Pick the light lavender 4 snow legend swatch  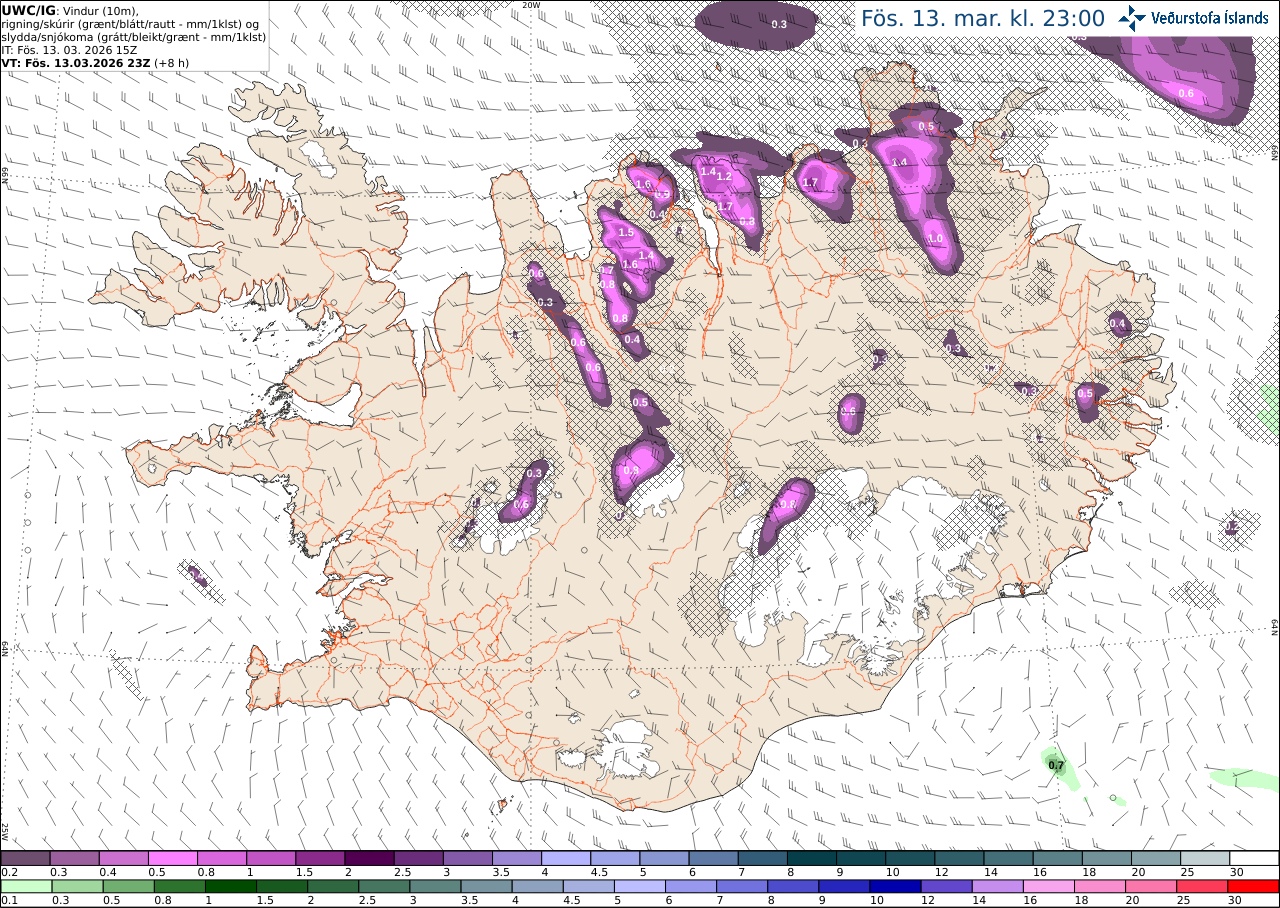(x=566, y=858)
